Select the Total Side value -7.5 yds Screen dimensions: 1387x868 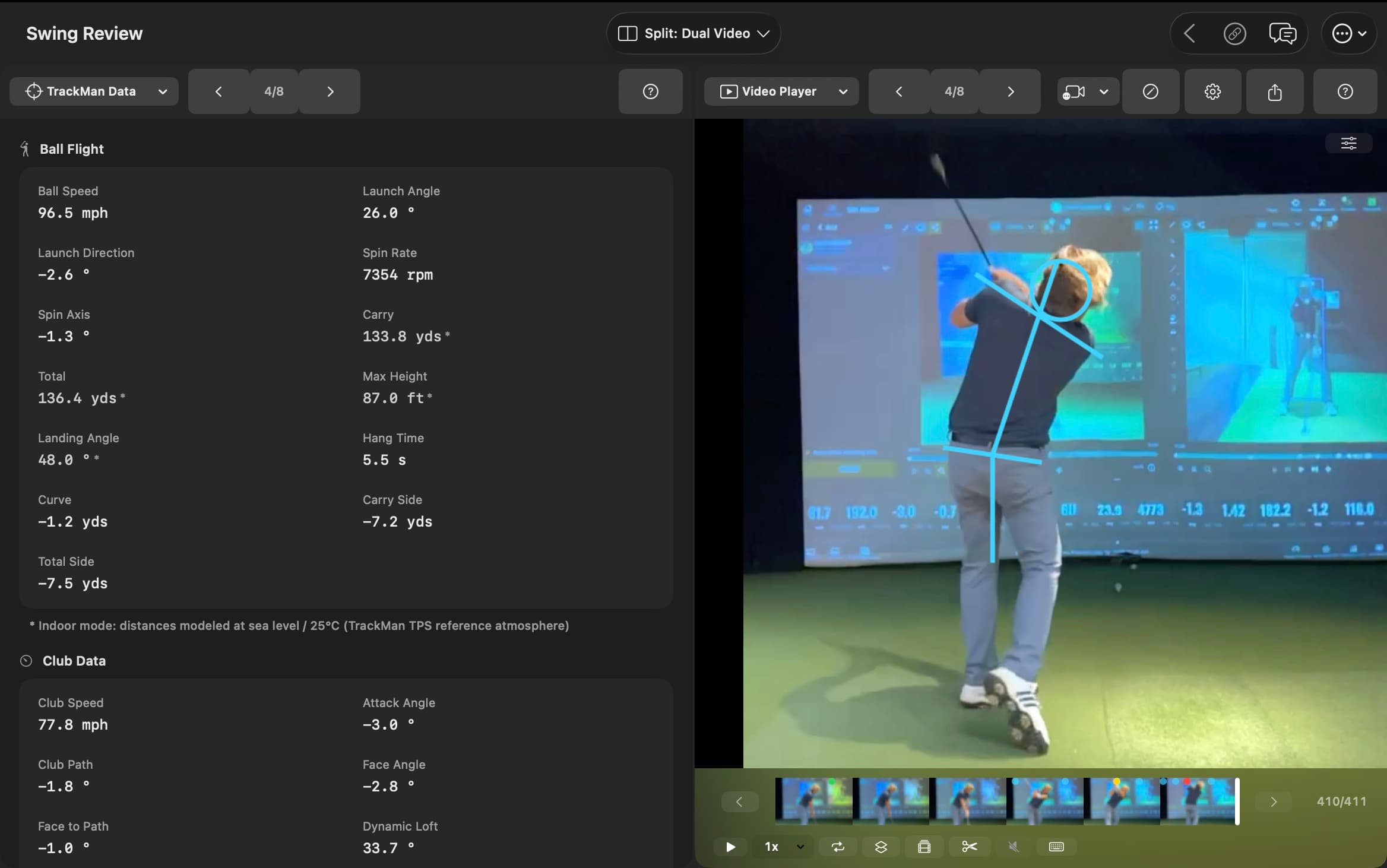coord(72,583)
